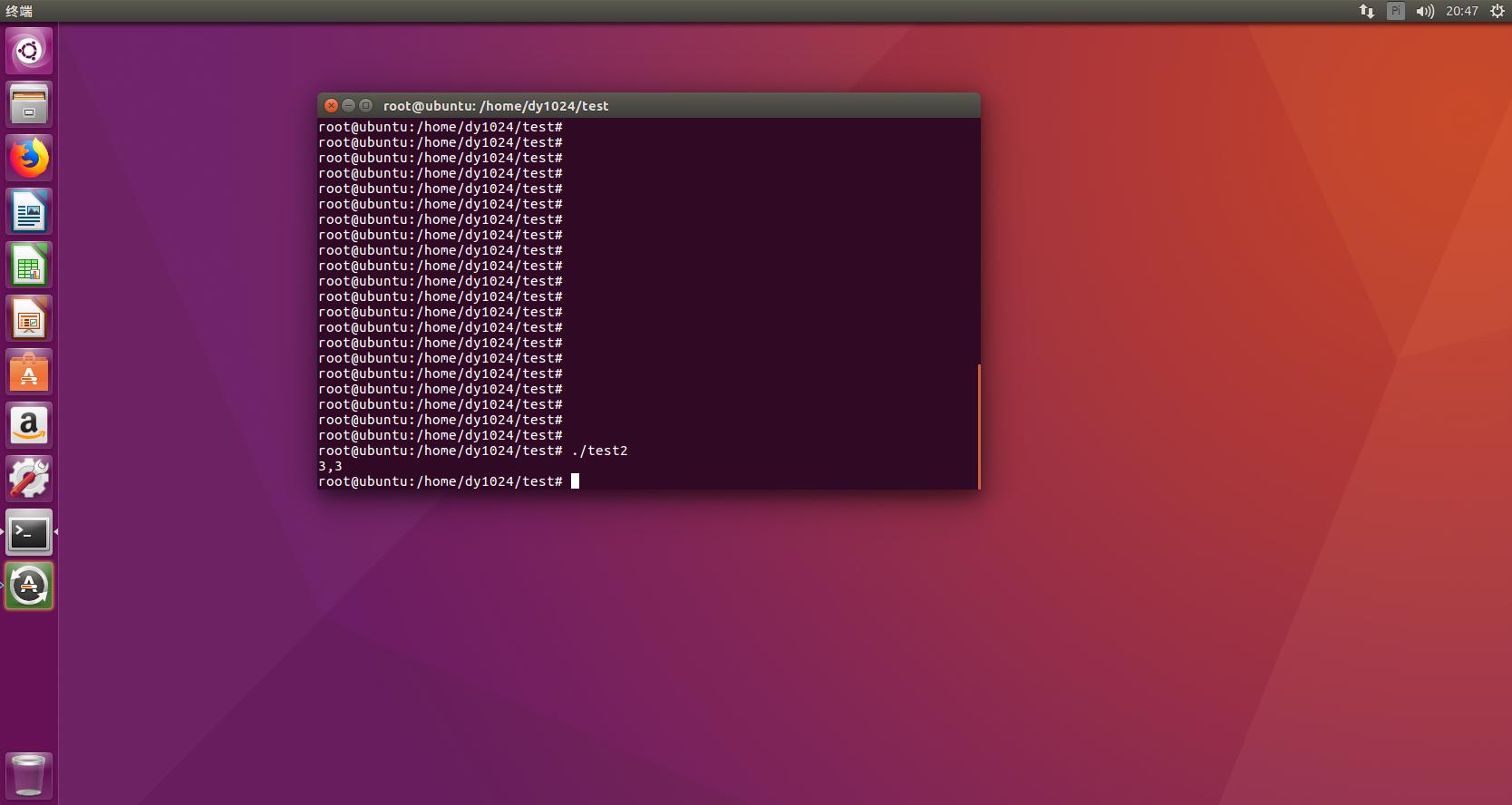The width and height of the screenshot is (1512, 805).
Task: Open the Files manager from the launcher
Action: tap(29, 104)
